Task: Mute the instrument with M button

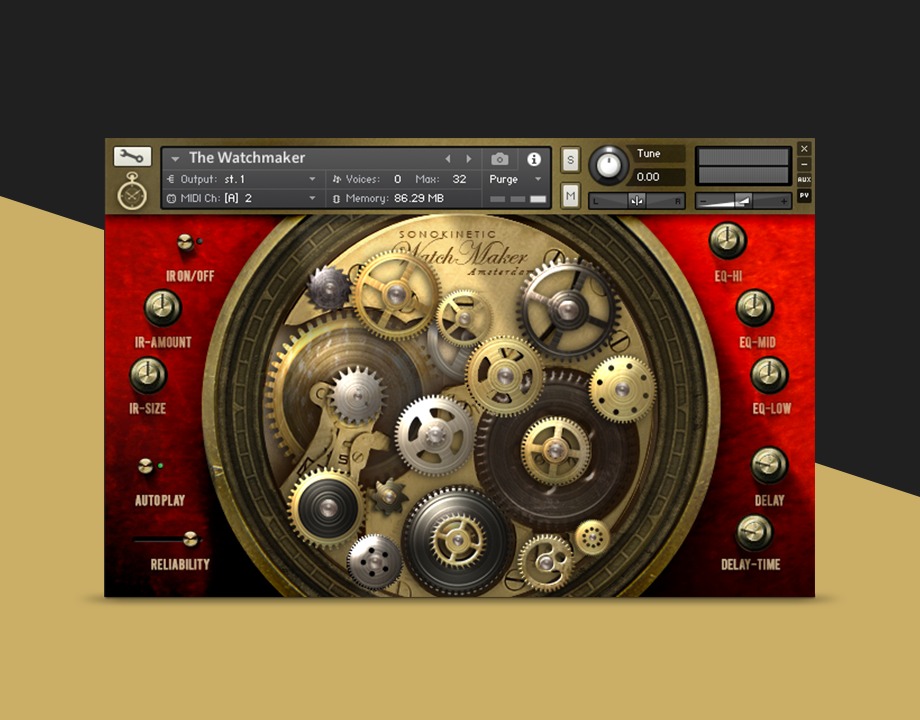Action: tap(570, 196)
